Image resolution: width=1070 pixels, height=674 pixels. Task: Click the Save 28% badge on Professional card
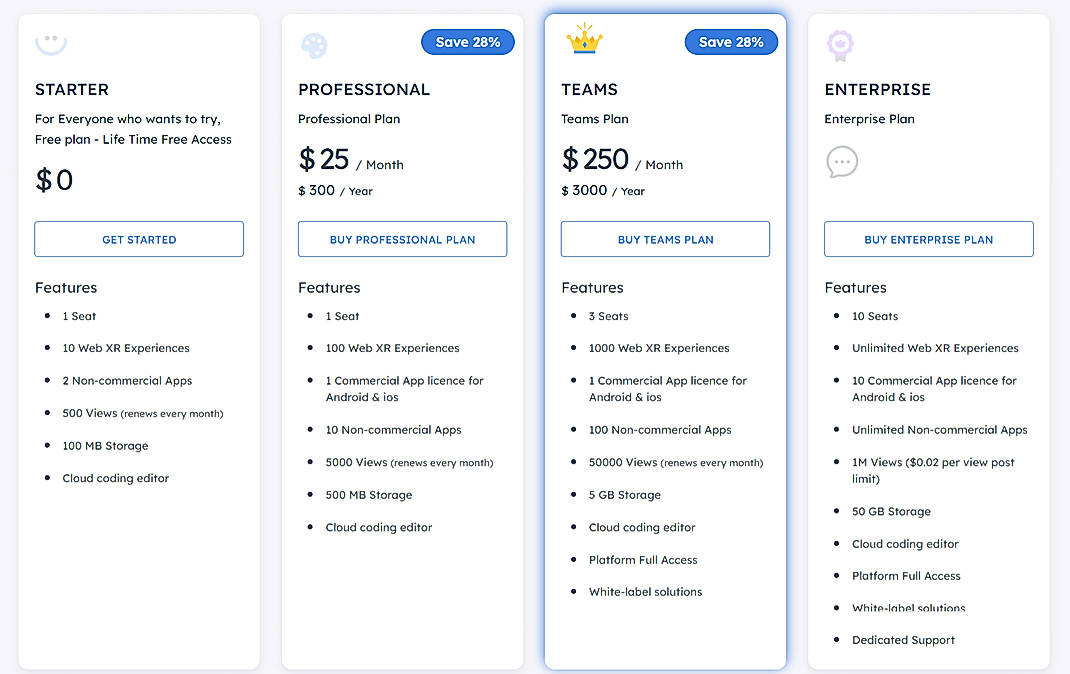coord(467,41)
